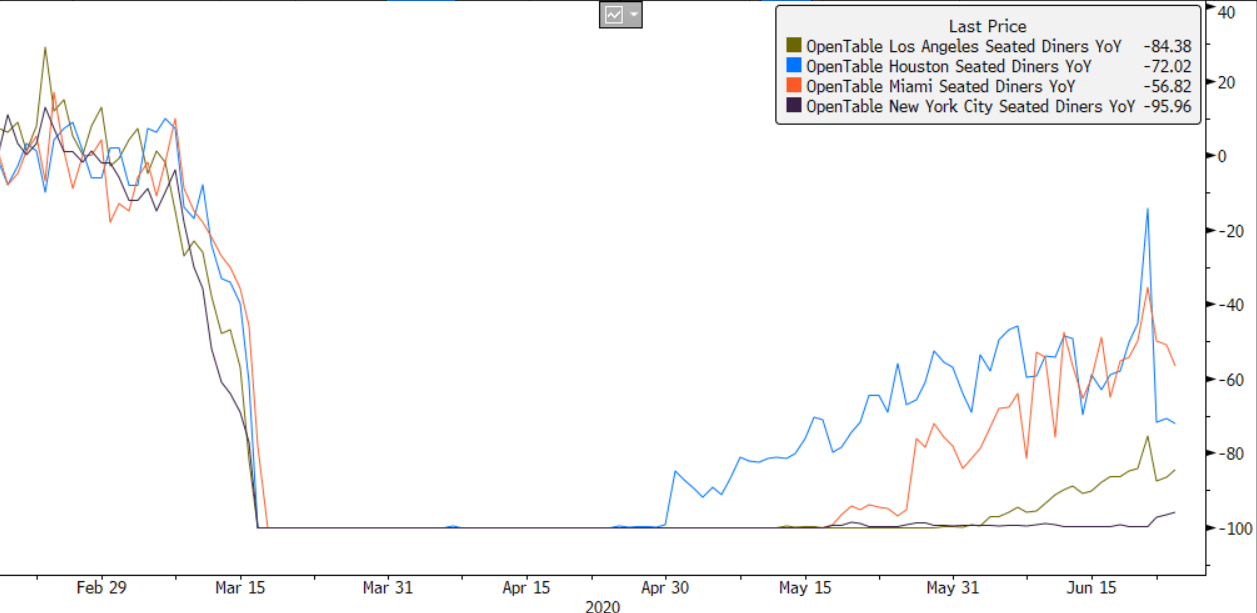Viewport: 1257px width, 613px height.
Task: Click the 20 value on y-axis
Action: [x=1225, y=82]
